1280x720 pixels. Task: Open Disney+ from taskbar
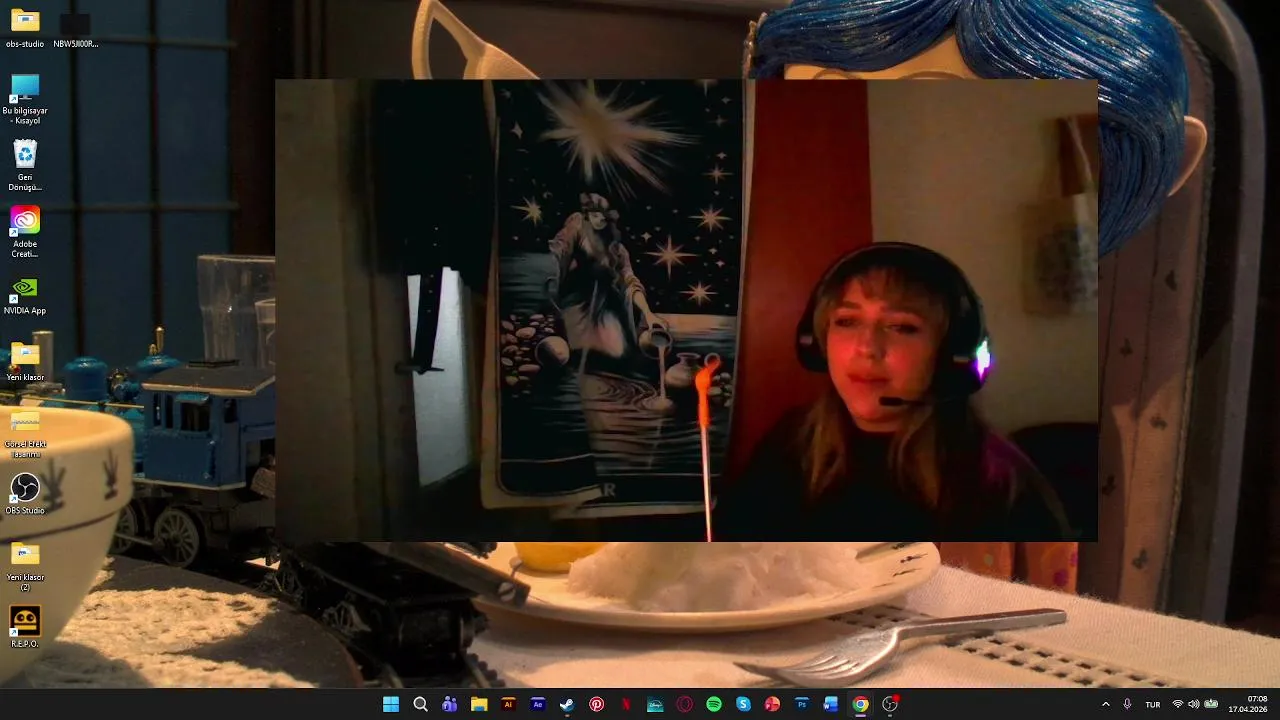[655, 704]
